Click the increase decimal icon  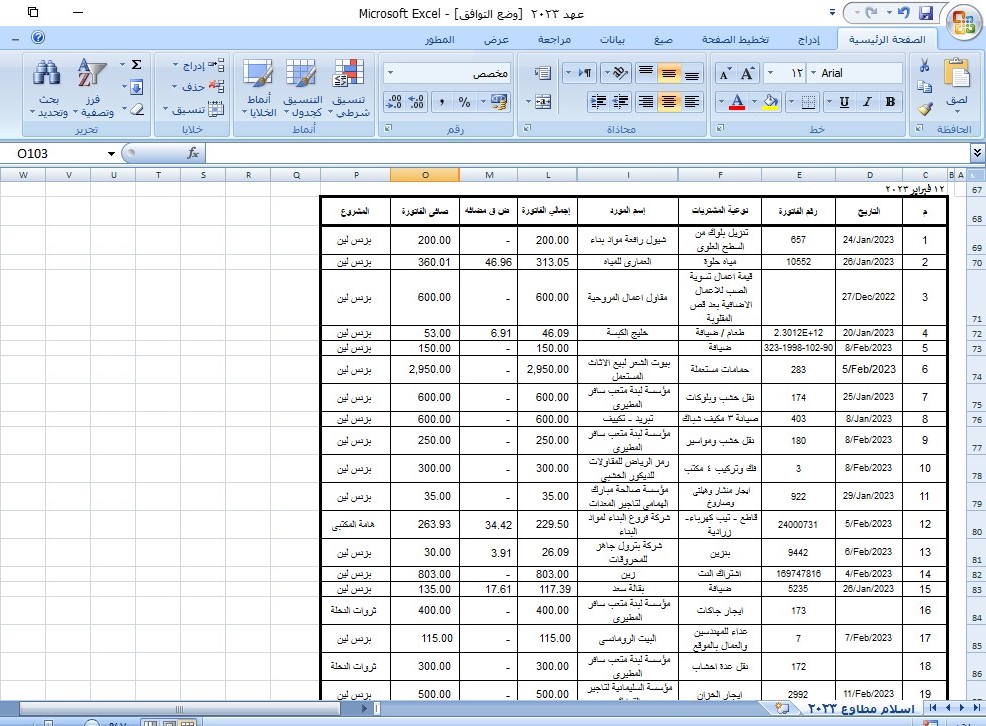tap(417, 102)
